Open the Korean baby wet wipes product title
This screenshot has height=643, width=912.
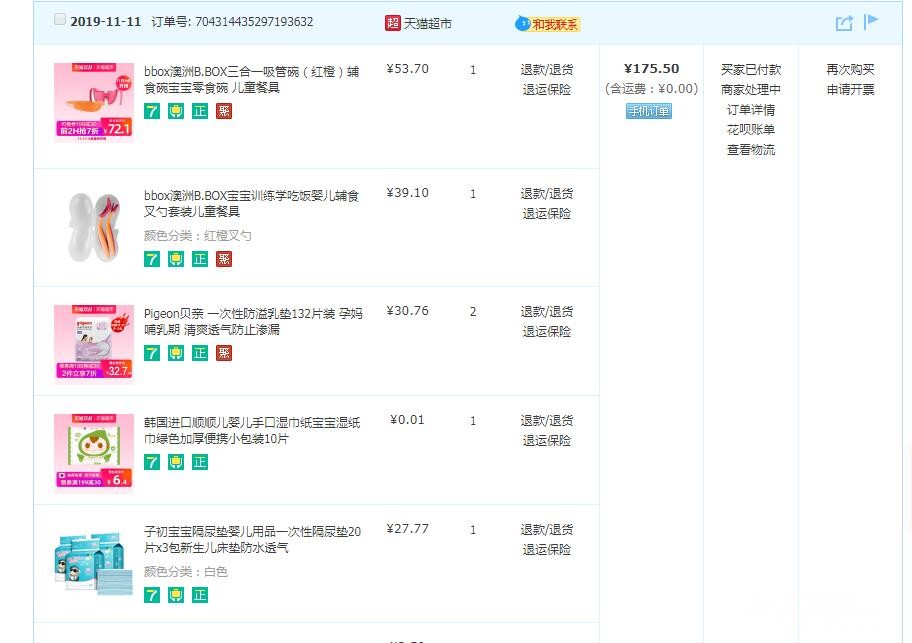point(252,430)
